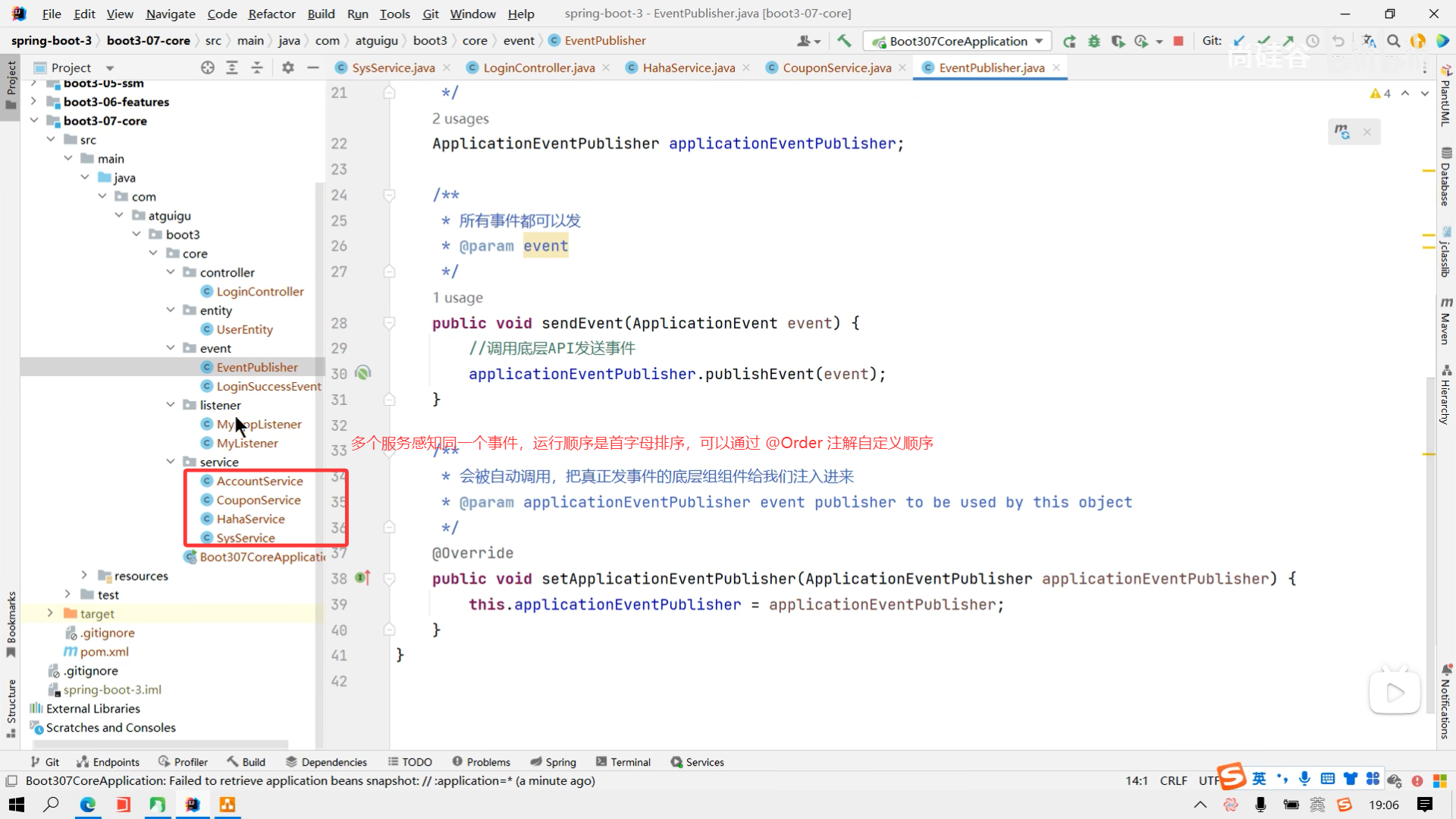Image resolution: width=1456 pixels, height=819 pixels.
Task: Click Select Opened File target icon
Action: (x=207, y=67)
